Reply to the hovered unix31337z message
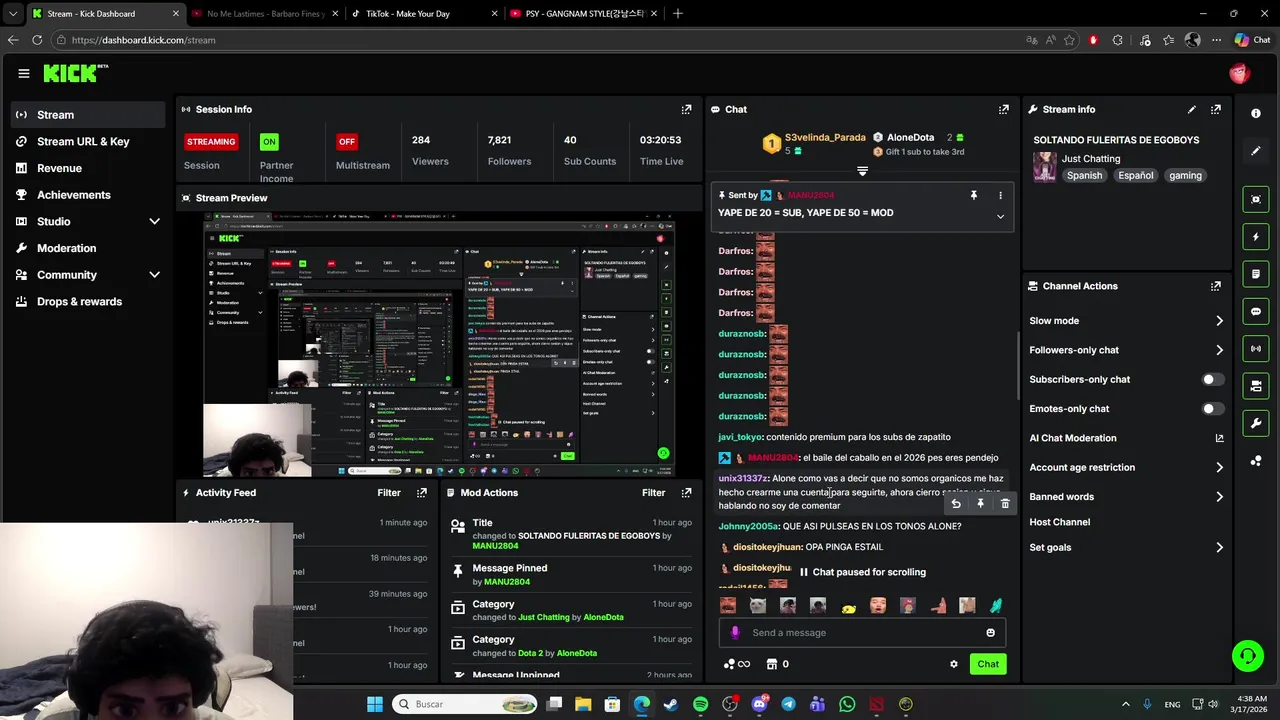 (x=956, y=504)
